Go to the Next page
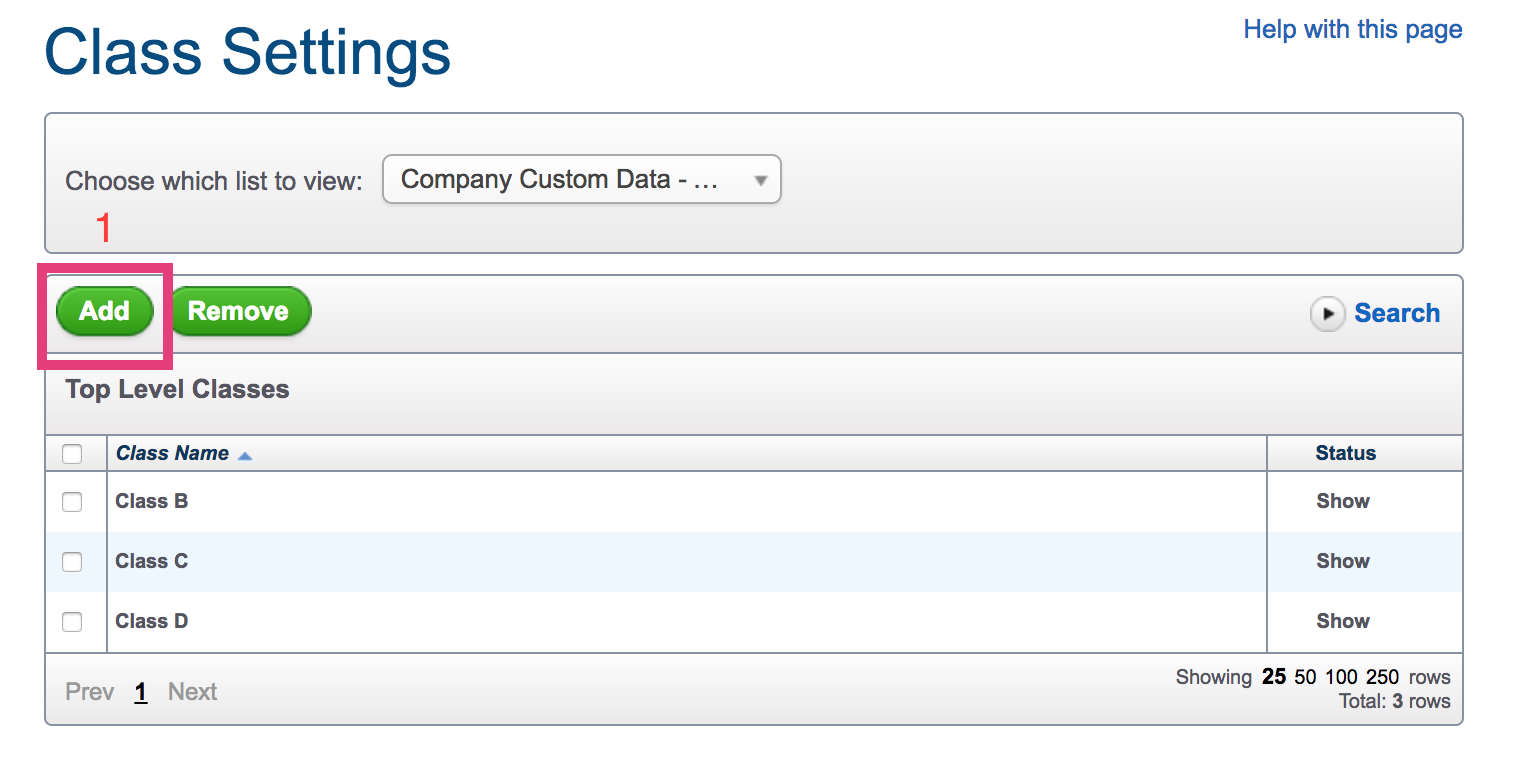 click(193, 692)
